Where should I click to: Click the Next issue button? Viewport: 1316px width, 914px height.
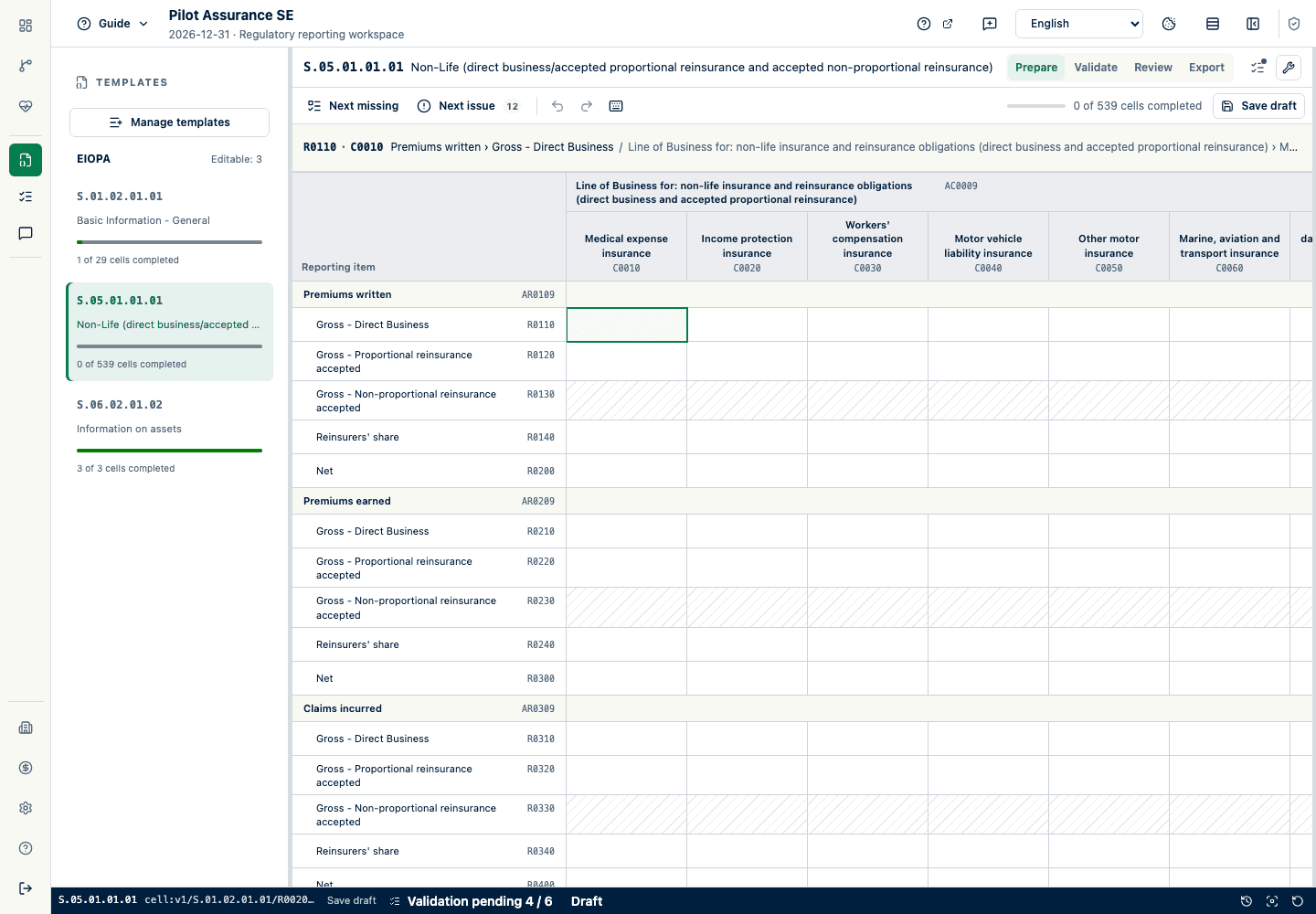click(x=468, y=106)
